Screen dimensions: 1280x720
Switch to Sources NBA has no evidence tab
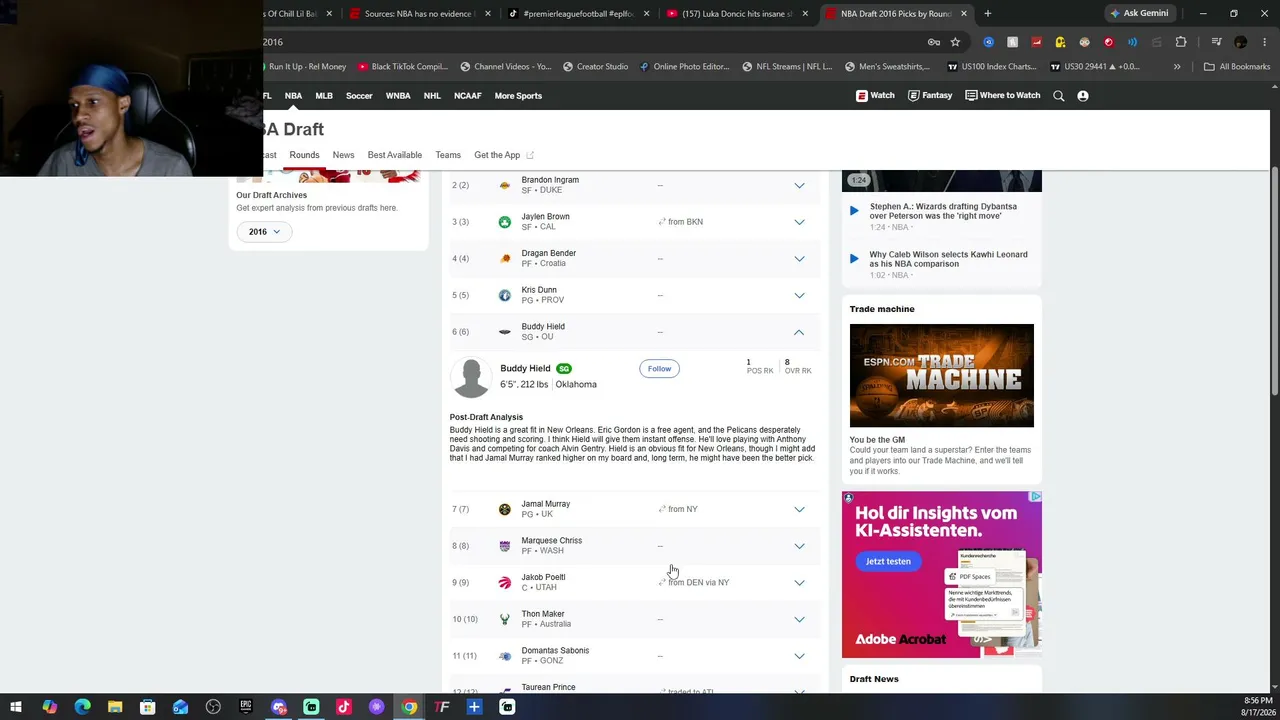point(418,14)
